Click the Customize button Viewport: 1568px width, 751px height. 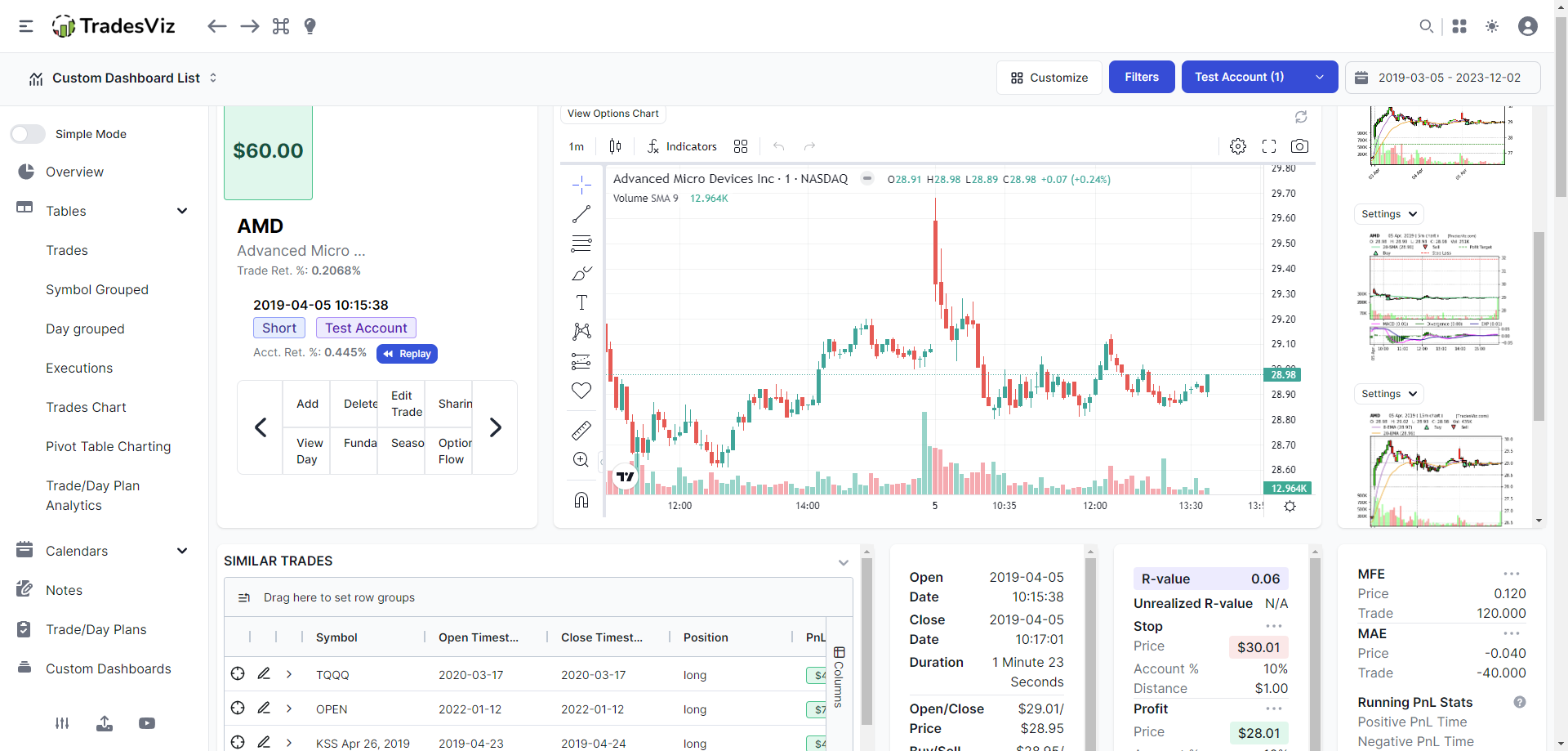(1049, 78)
